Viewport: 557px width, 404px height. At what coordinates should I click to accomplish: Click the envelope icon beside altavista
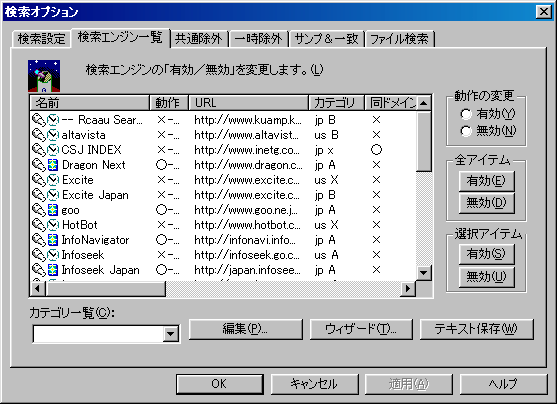point(53,135)
